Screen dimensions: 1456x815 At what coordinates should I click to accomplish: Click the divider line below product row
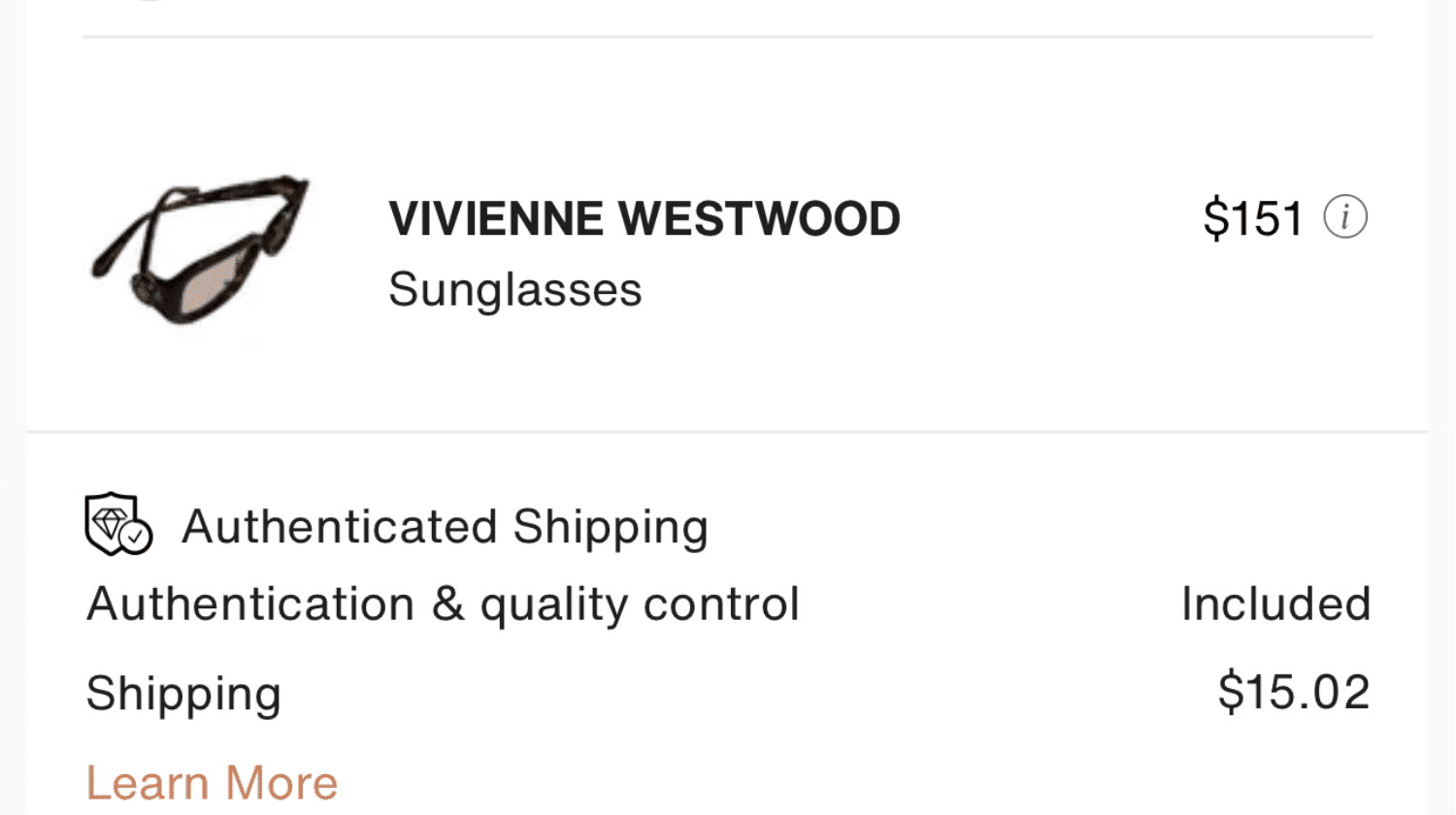click(x=727, y=432)
